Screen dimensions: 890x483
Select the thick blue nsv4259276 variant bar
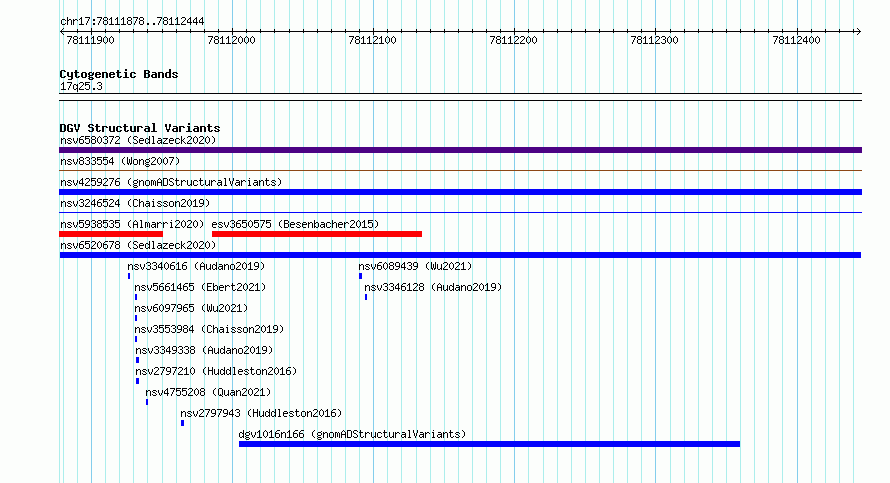click(x=460, y=192)
